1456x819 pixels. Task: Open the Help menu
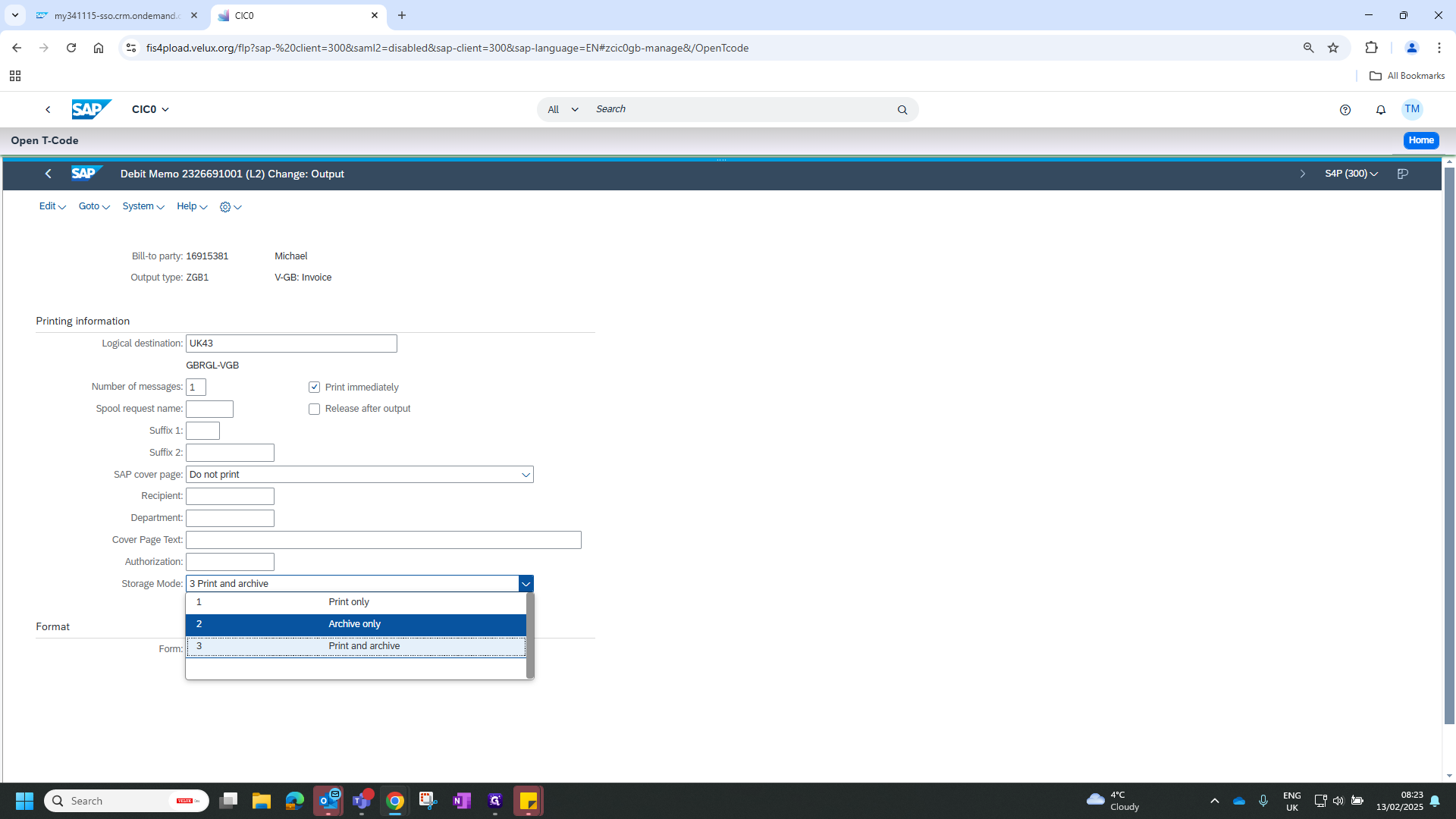pos(192,206)
